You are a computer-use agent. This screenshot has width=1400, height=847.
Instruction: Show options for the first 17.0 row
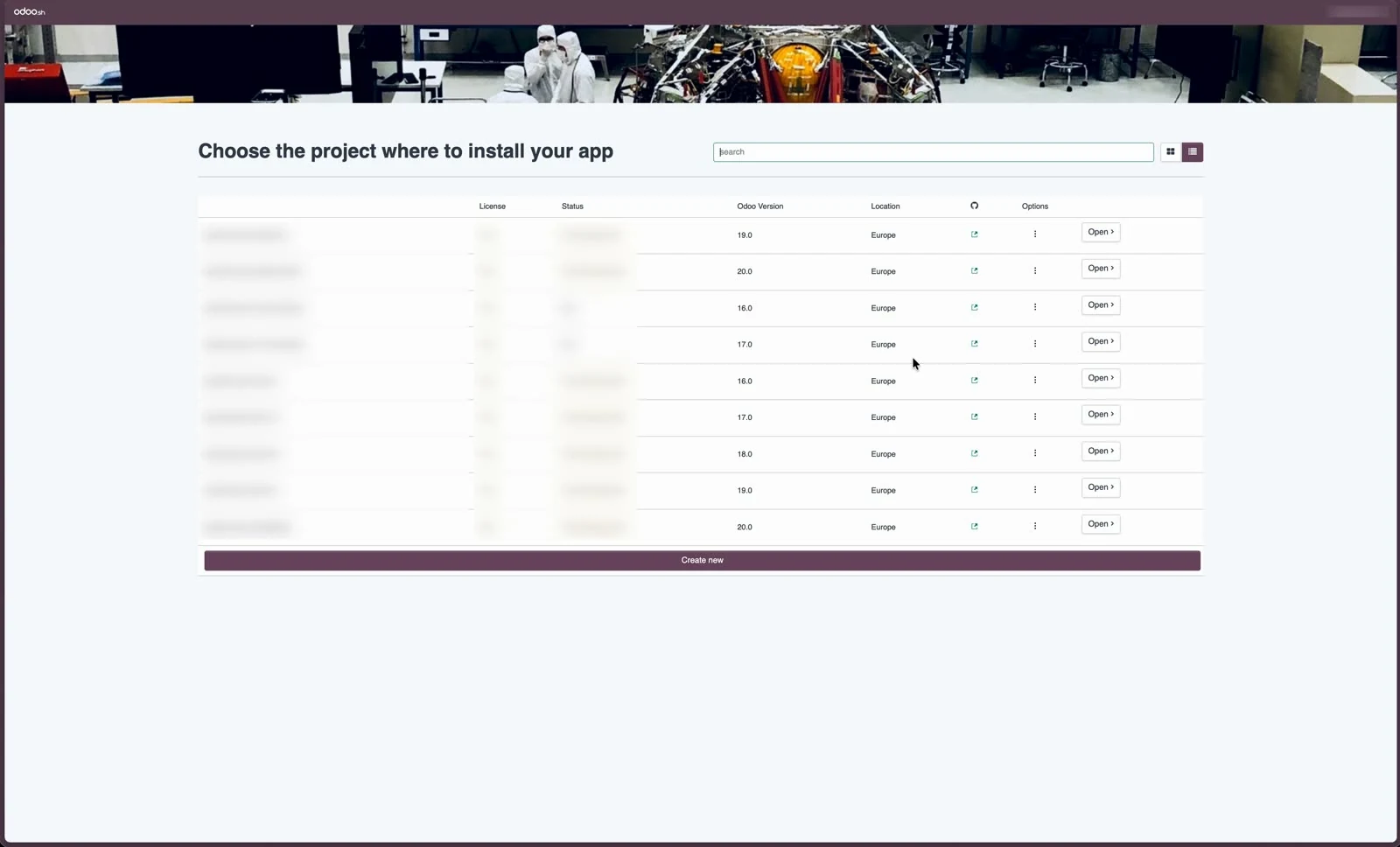pos(1034,344)
